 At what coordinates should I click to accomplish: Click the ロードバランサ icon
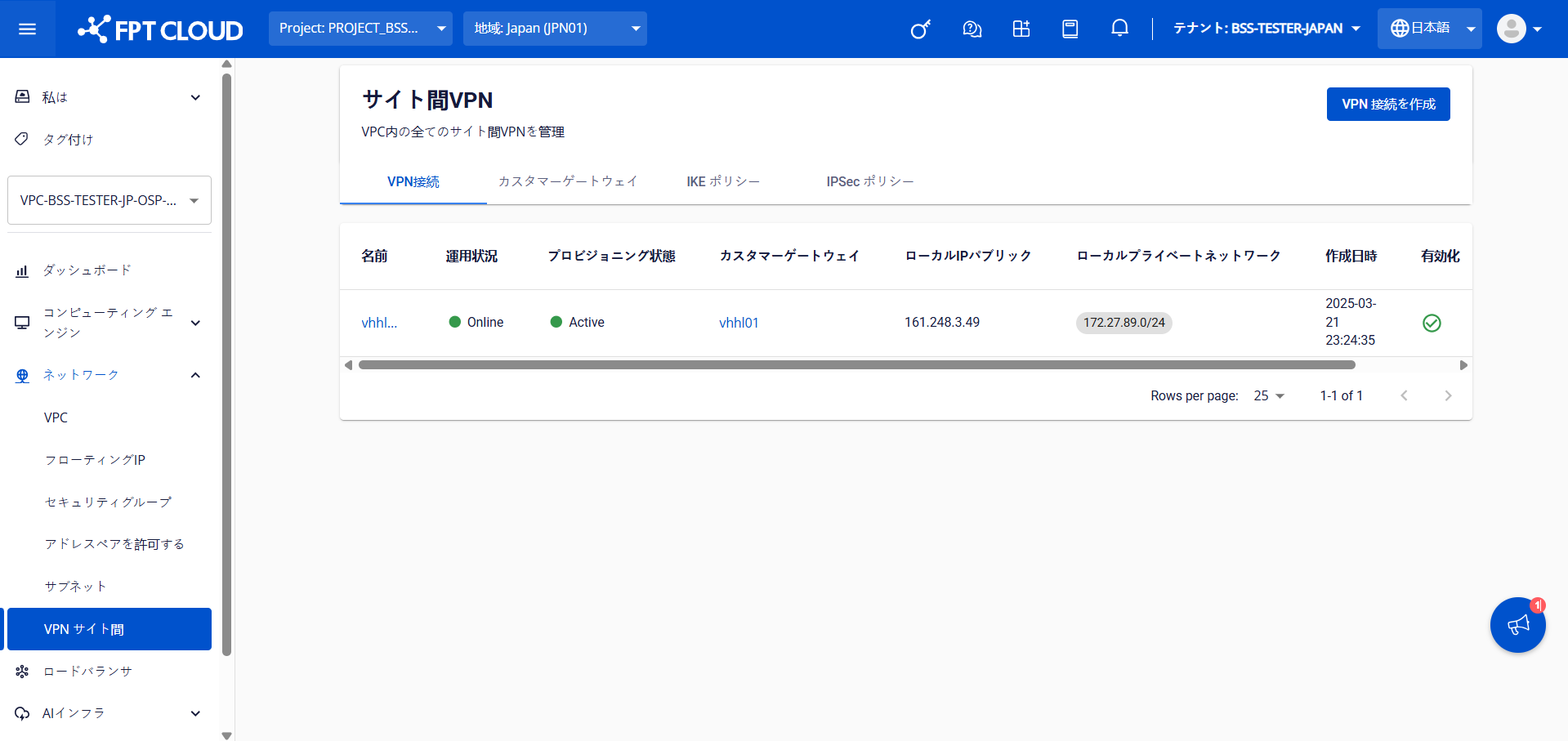click(x=22, y=672)
